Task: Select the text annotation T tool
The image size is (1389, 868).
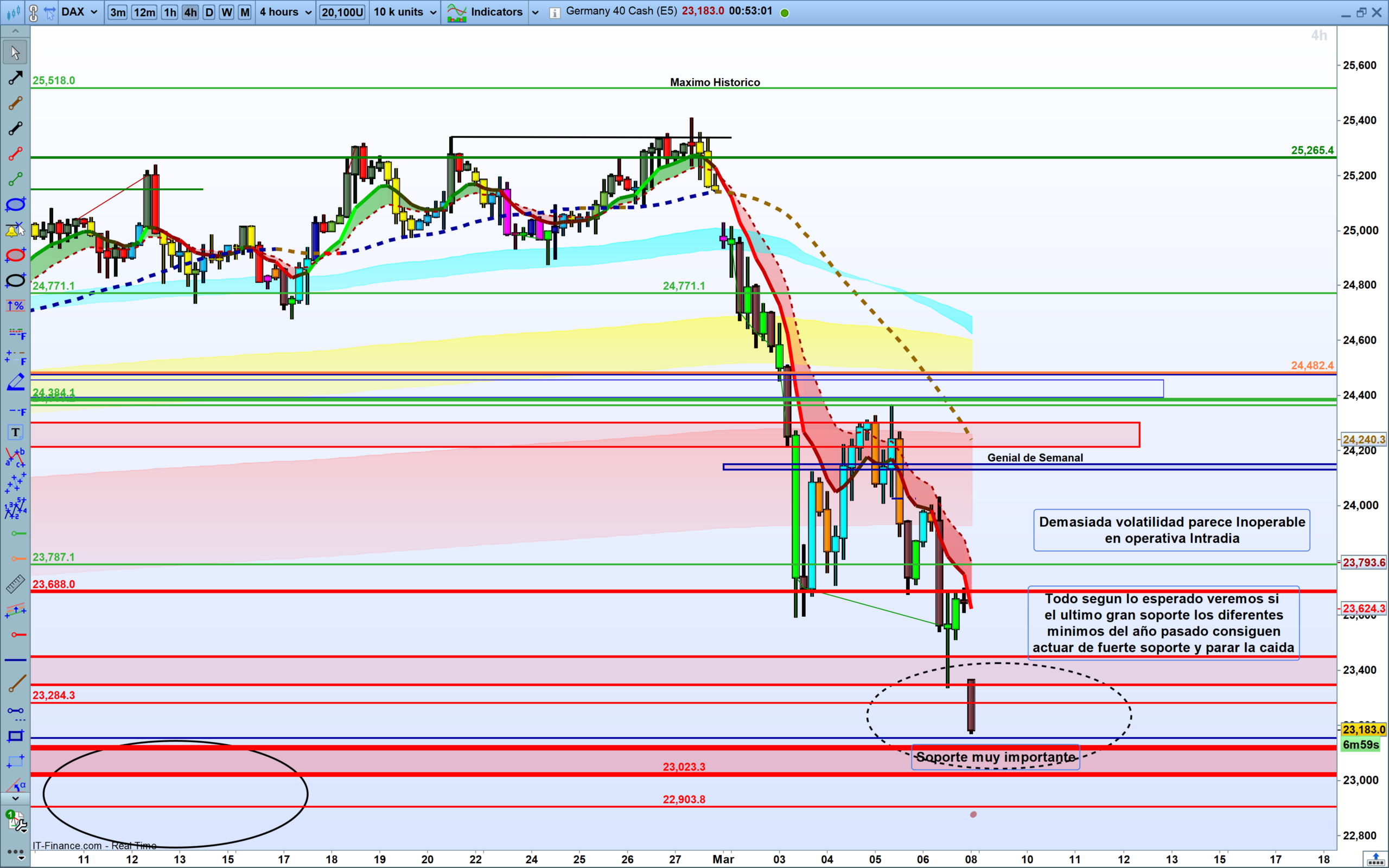Action: (16, 432)
